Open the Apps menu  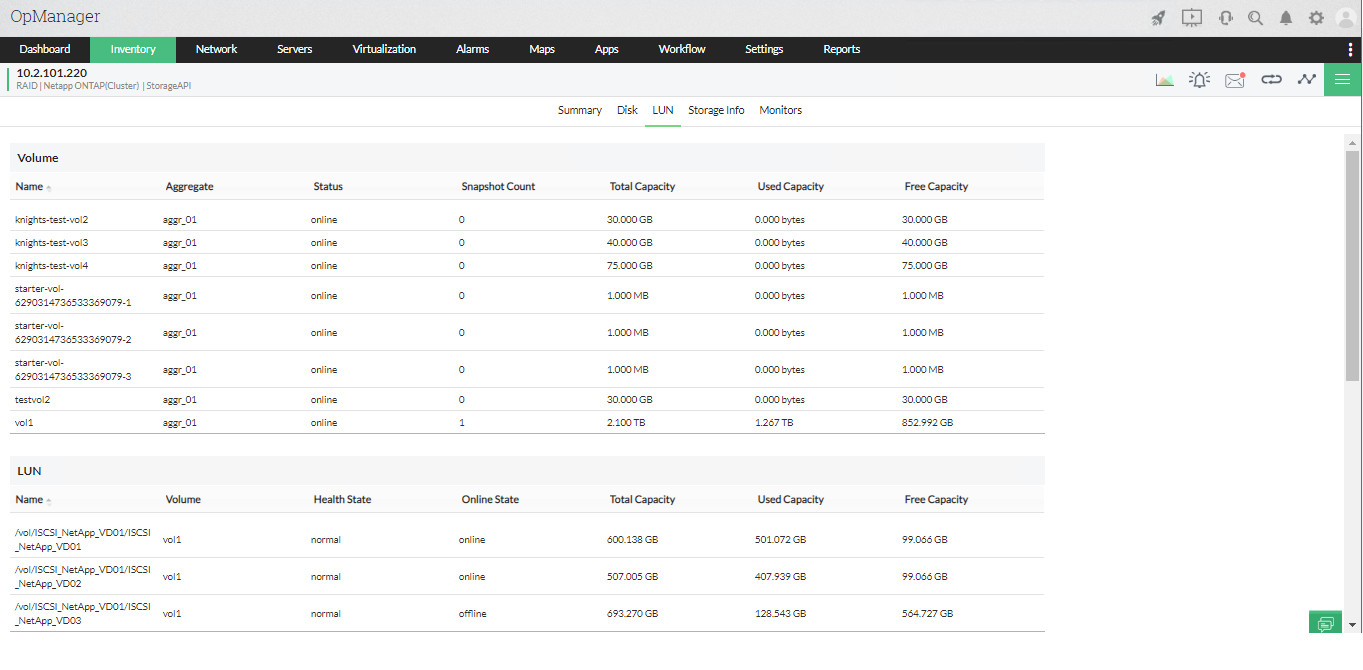click(606, 49)
